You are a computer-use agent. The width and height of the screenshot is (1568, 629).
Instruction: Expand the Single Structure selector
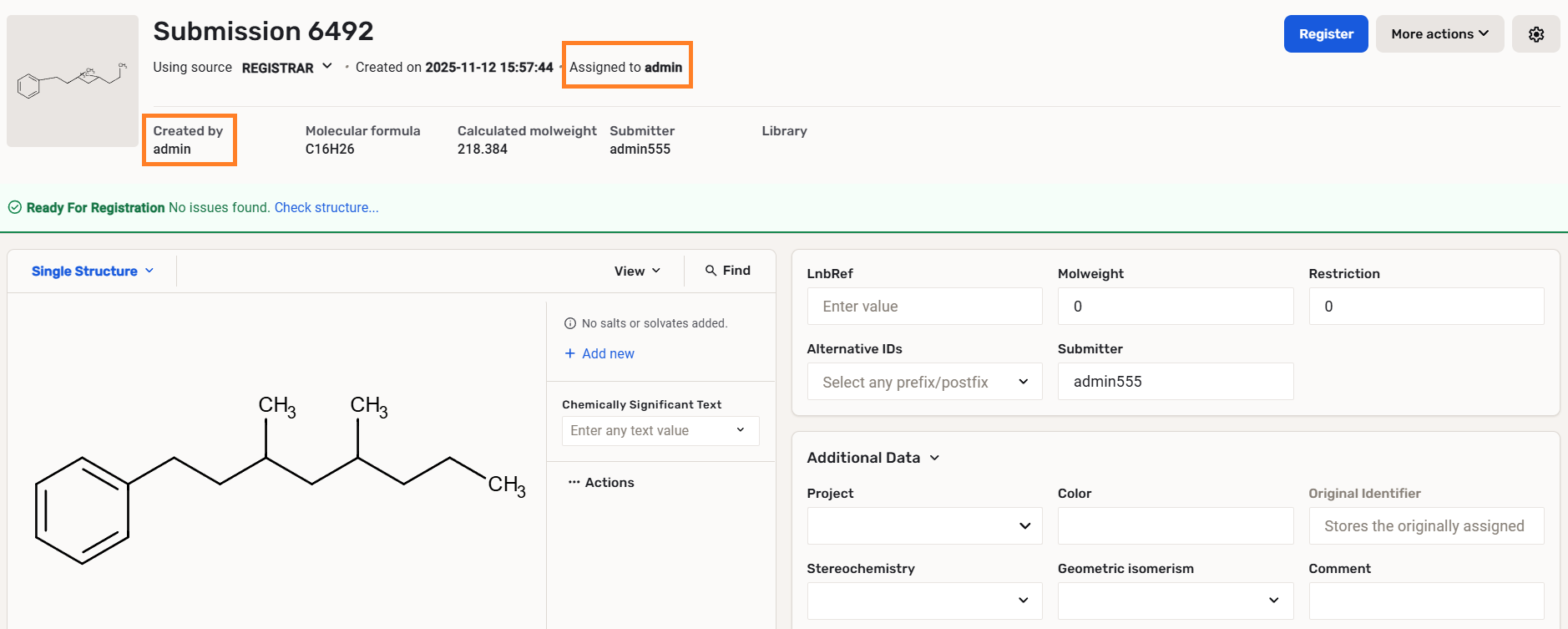93,271
